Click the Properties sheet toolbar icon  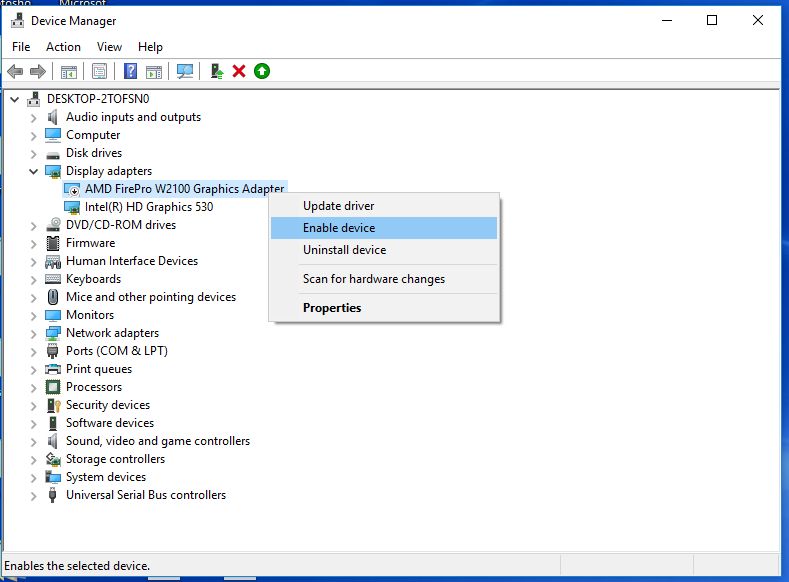(x=99, y=71)
